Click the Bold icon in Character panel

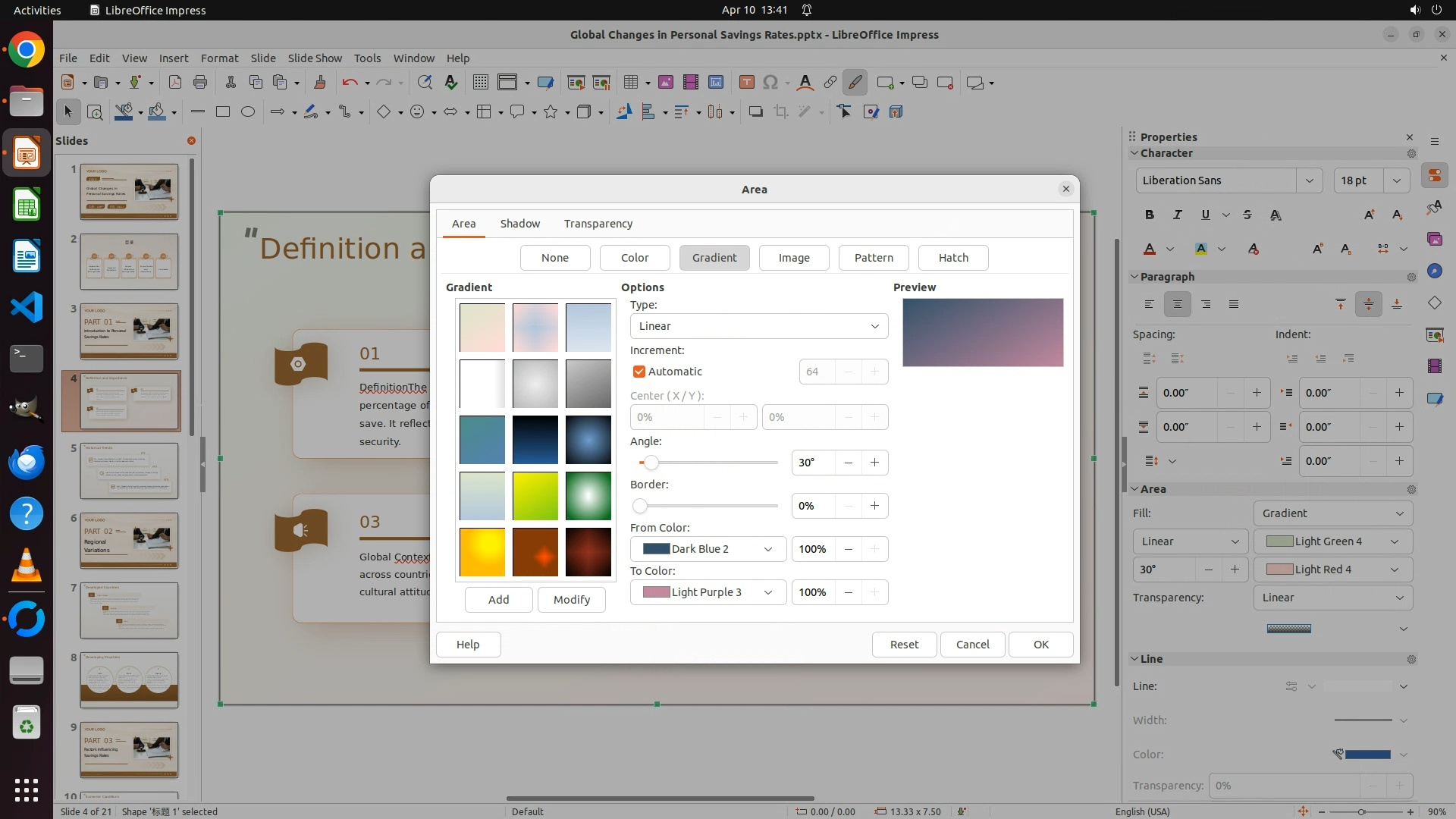point(1150,215)
